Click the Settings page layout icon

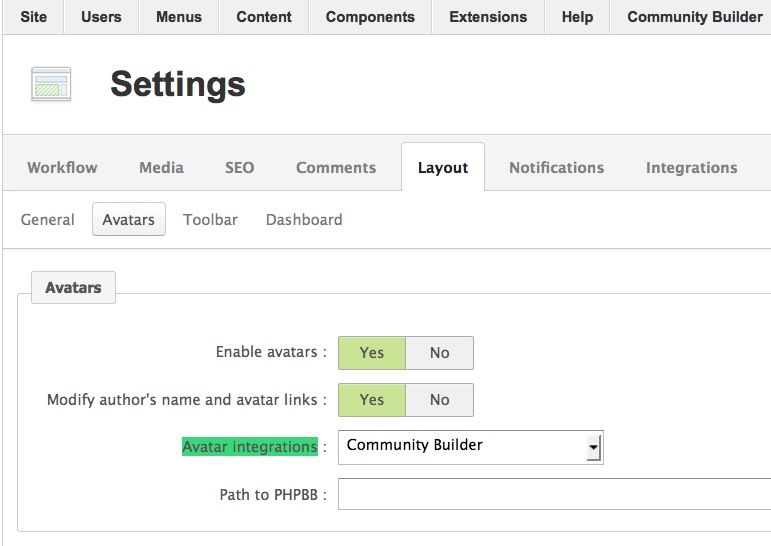tap(51, 84)
